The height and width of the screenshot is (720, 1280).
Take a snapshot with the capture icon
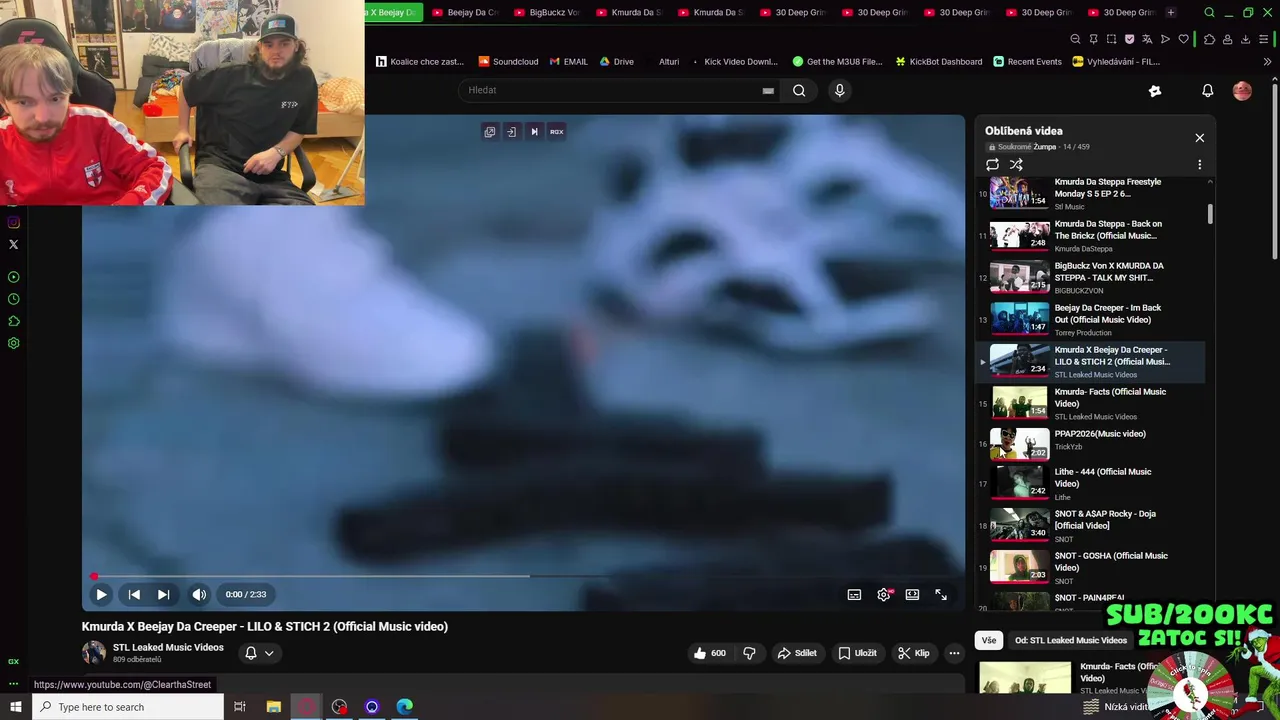point(1111,39)
